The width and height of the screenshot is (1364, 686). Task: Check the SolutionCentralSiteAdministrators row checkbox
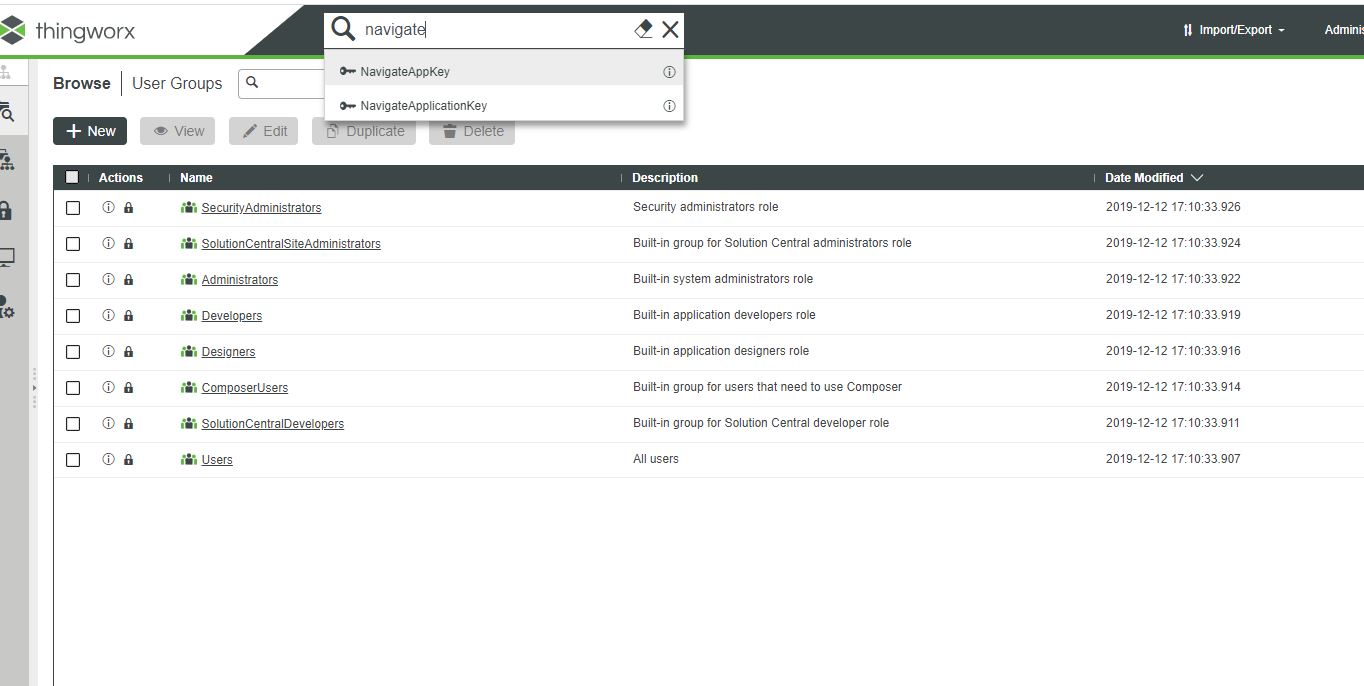73,244
